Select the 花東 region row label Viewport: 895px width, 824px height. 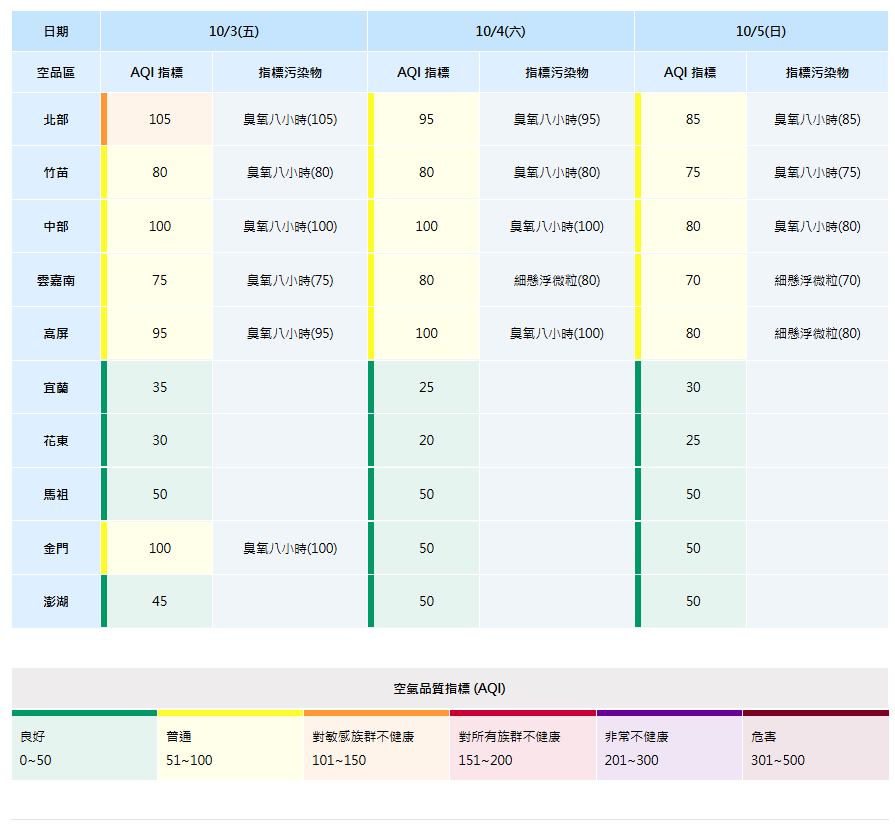(x=56, y=440)
